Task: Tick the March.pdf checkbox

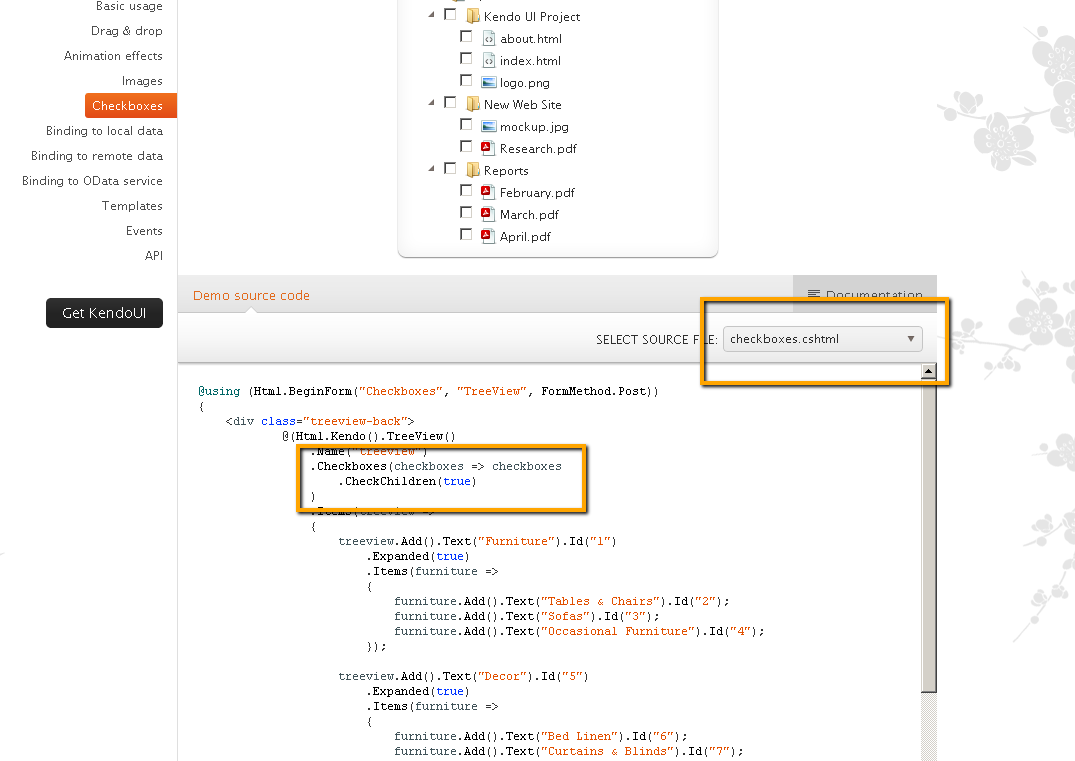Action: [466, 212]
